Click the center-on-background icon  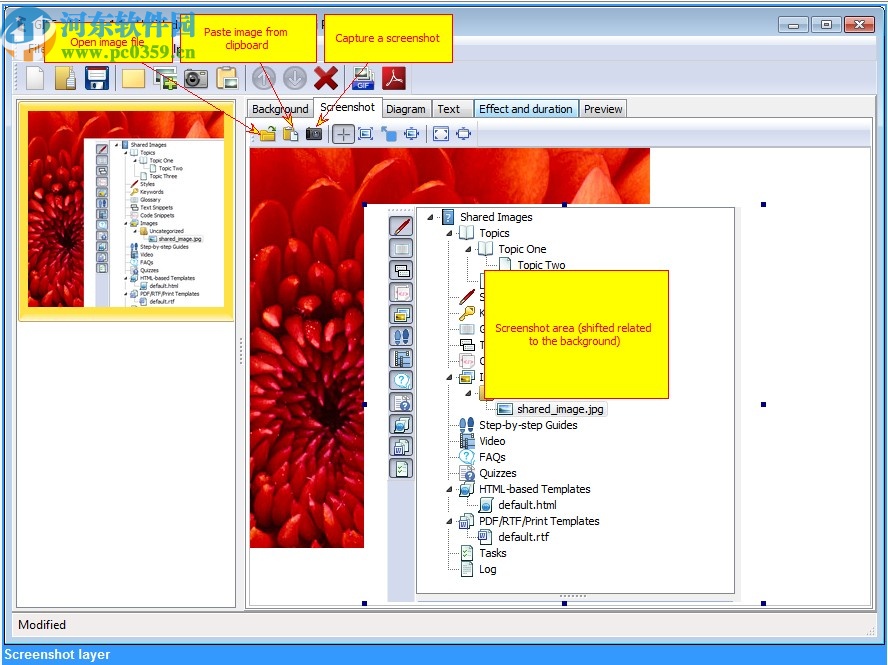(464, 134)
